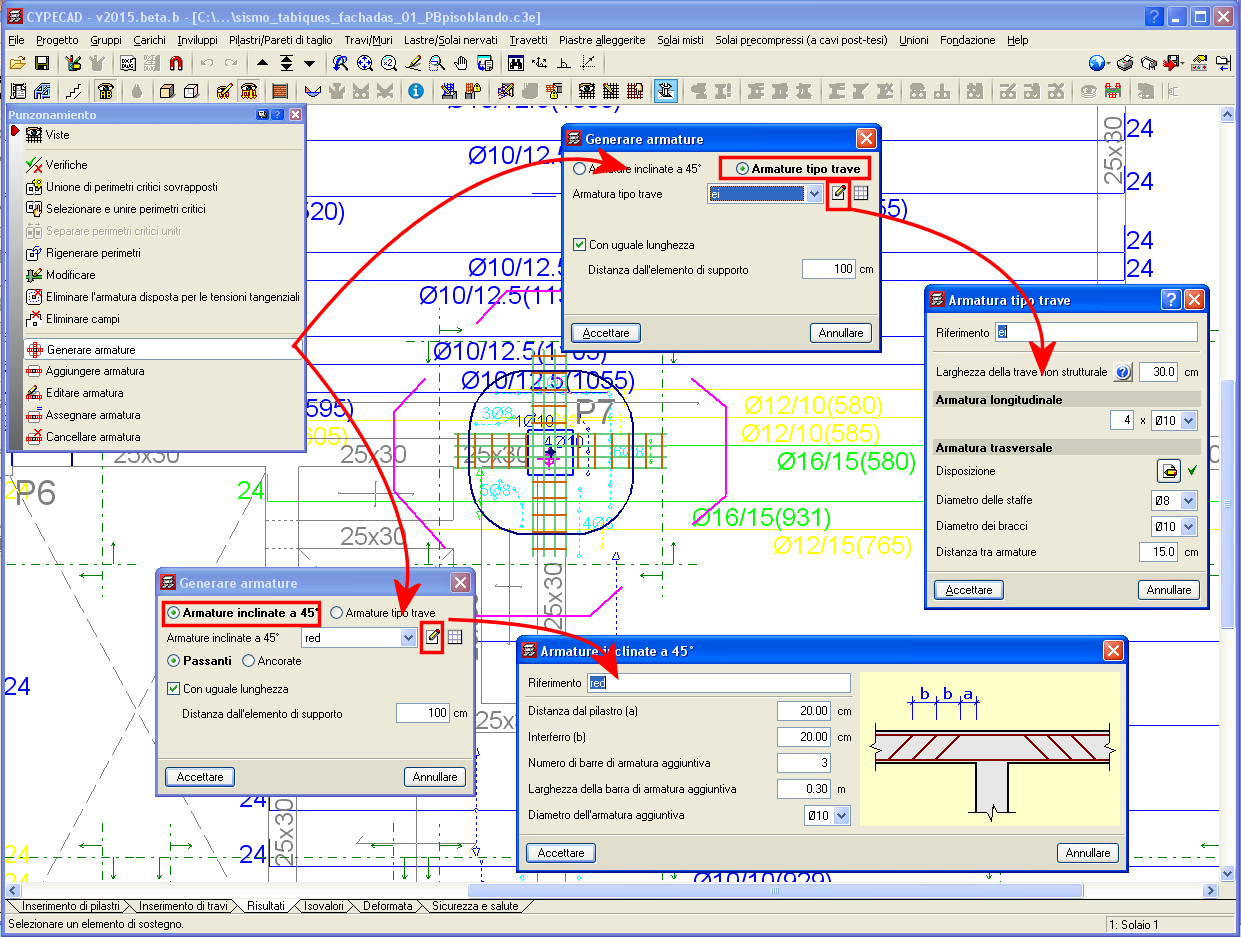The image size is (1241, 937).
Task: Select Armature tipo trave radio in upper dialog
Action: click(742, 169)
